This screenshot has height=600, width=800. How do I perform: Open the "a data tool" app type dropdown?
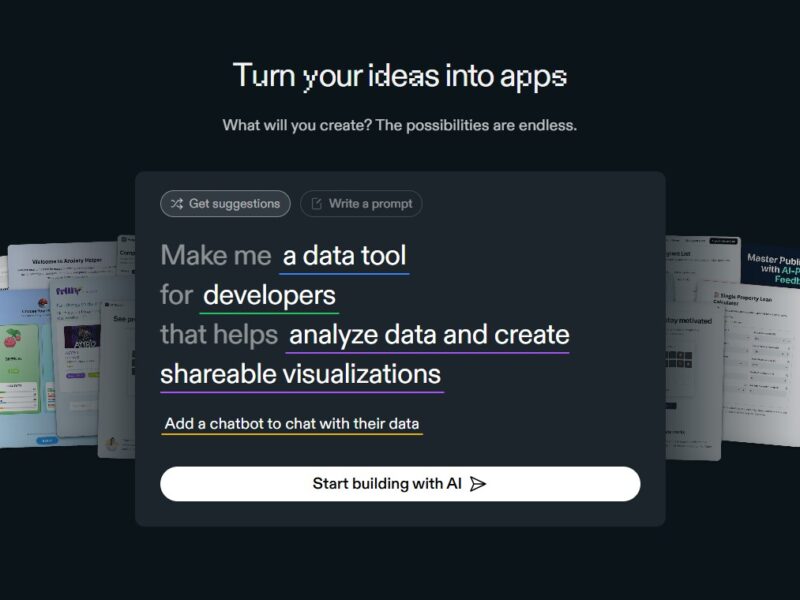coord(344,256)
